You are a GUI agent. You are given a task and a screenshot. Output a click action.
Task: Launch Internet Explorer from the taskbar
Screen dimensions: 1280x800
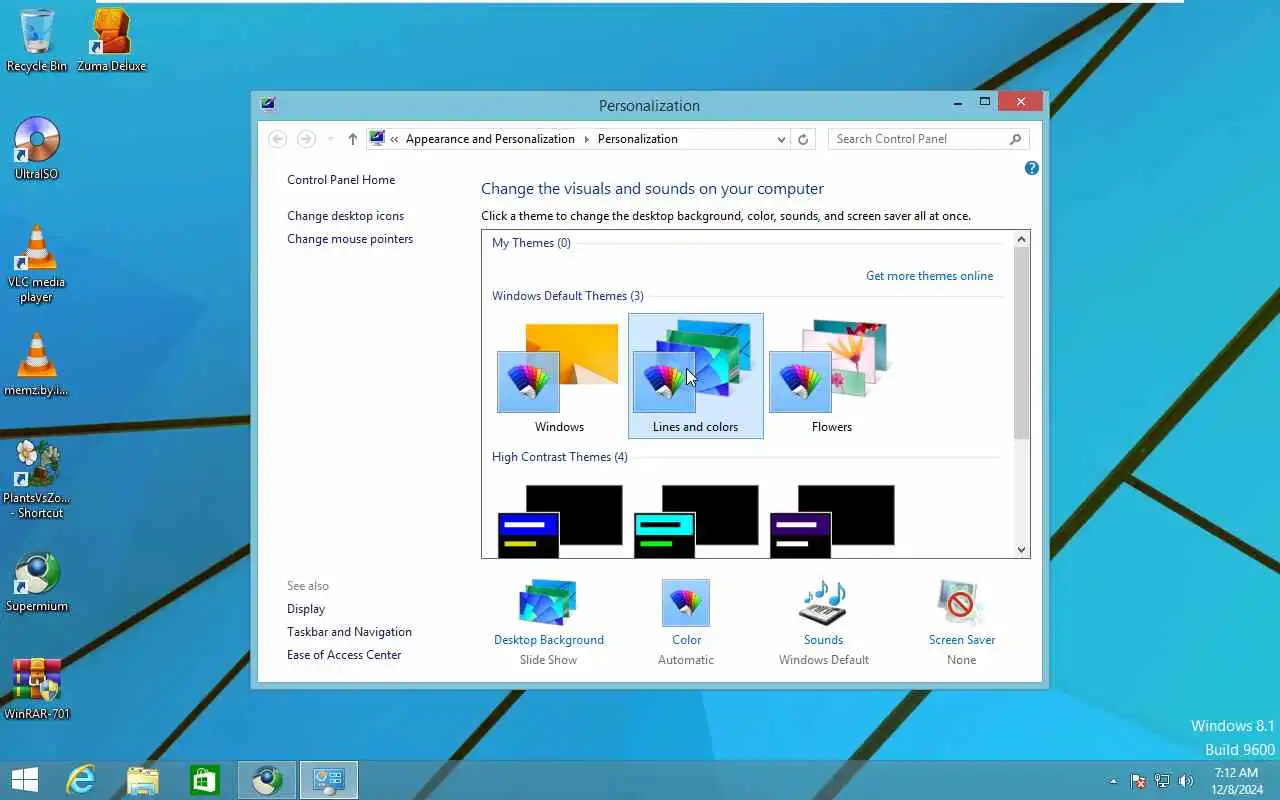(81, 780)
